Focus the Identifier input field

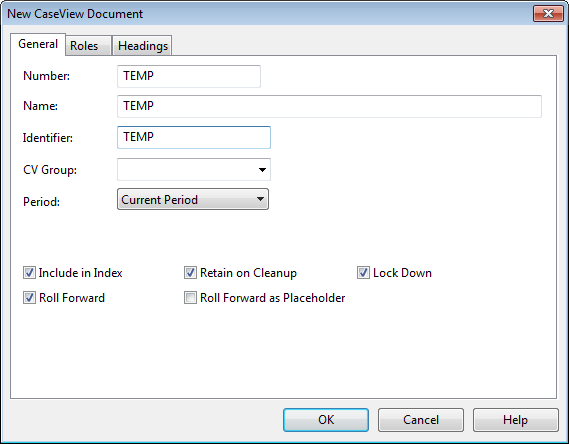(194, 137)
